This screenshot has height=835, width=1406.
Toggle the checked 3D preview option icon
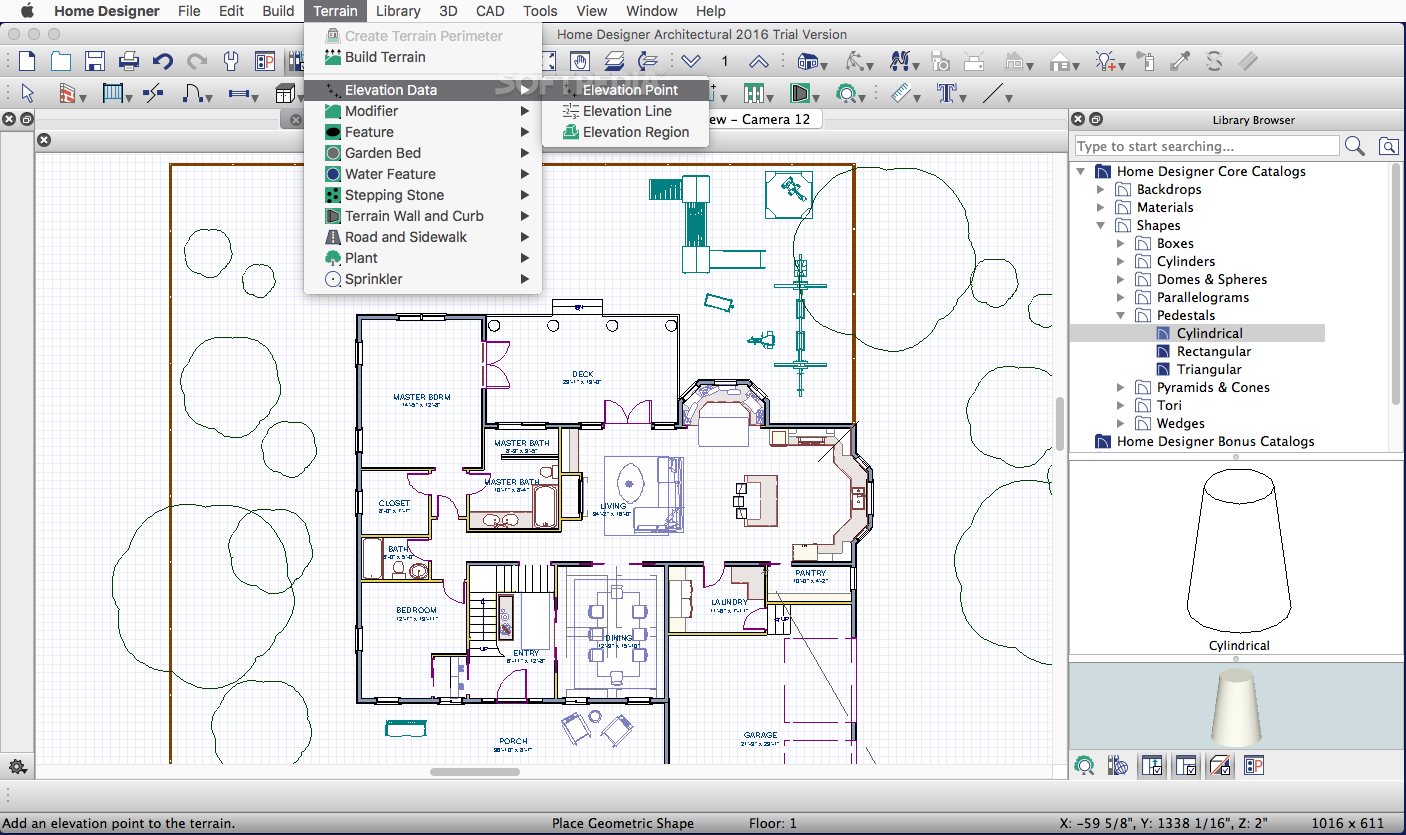click(1219, 766)
